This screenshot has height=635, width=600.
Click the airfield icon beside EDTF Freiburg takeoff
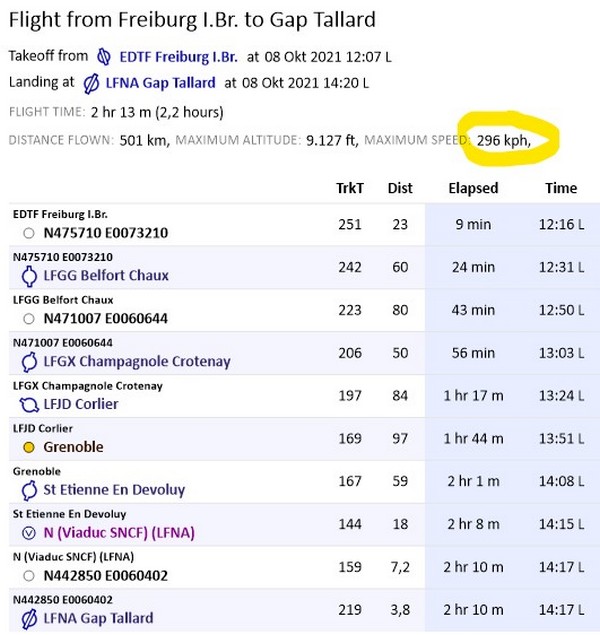[x=104, y=58]
